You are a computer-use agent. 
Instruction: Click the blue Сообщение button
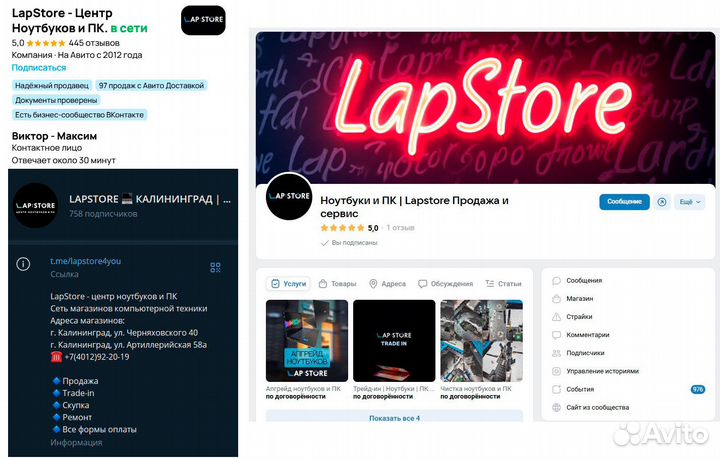624,202
